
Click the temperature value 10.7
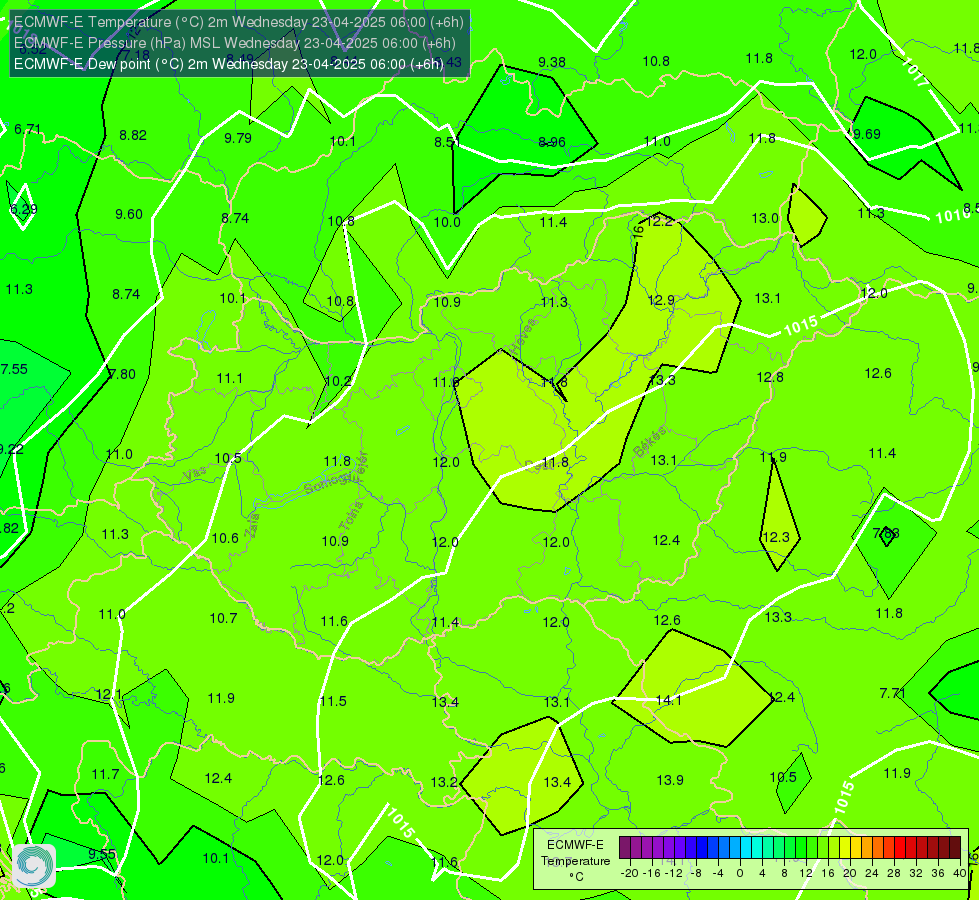tap(224, 618)
